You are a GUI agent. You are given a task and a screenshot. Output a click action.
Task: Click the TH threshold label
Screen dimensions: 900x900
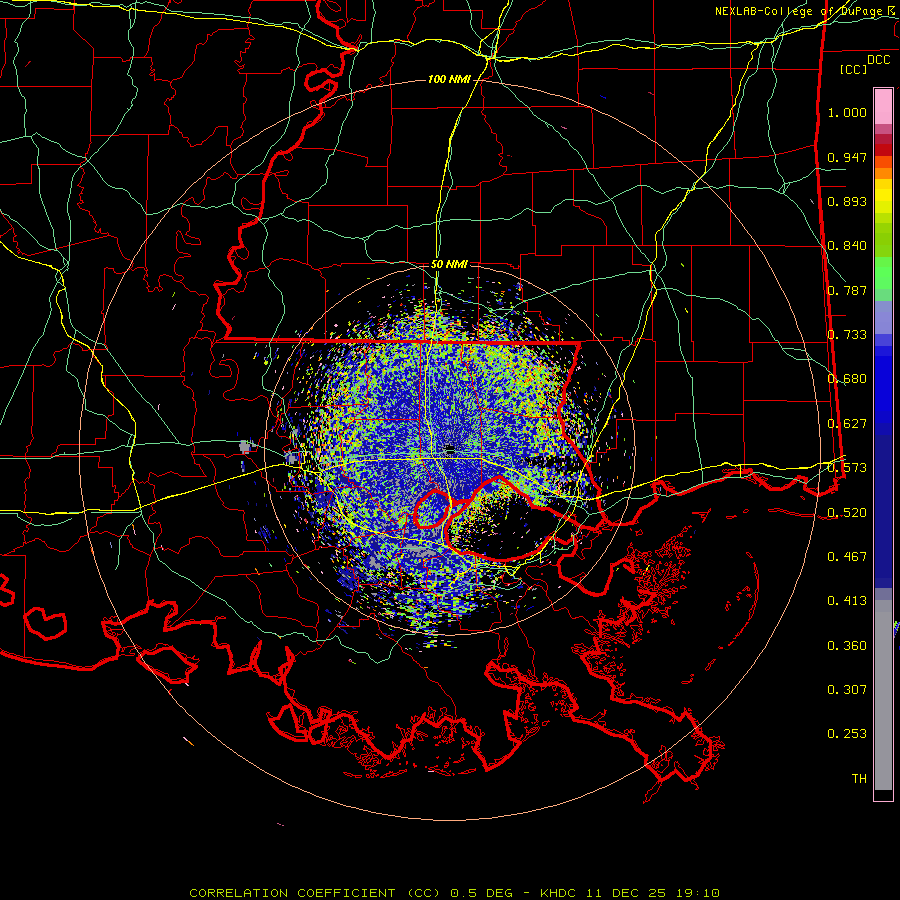tap(859, 779)
